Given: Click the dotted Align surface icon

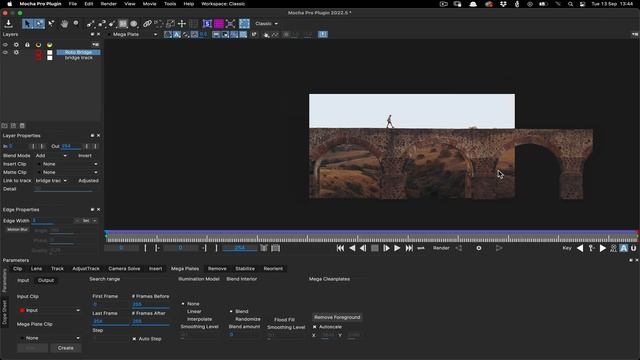Looking at the screenshot, I should [244, 24].
